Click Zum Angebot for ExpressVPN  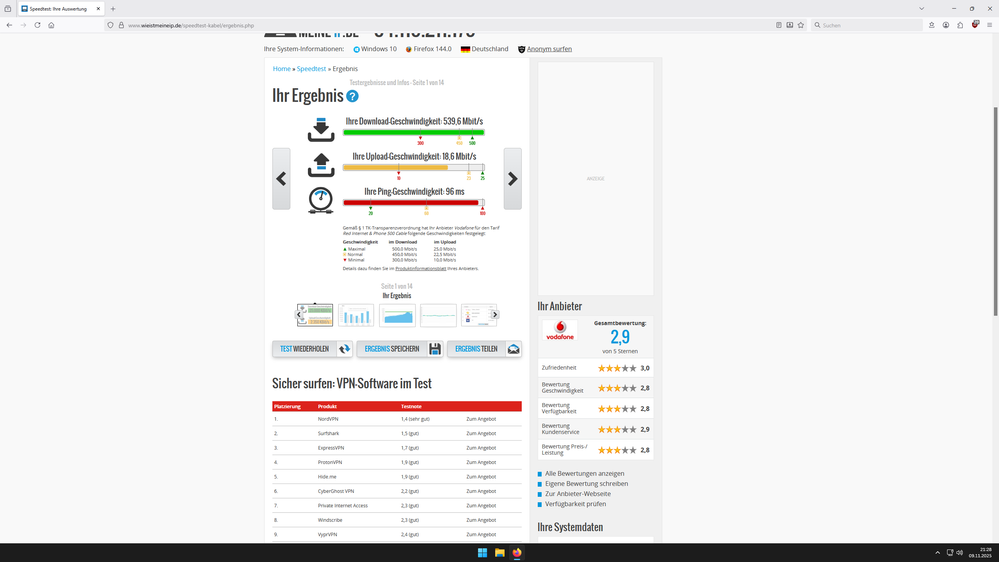[481, 448]
